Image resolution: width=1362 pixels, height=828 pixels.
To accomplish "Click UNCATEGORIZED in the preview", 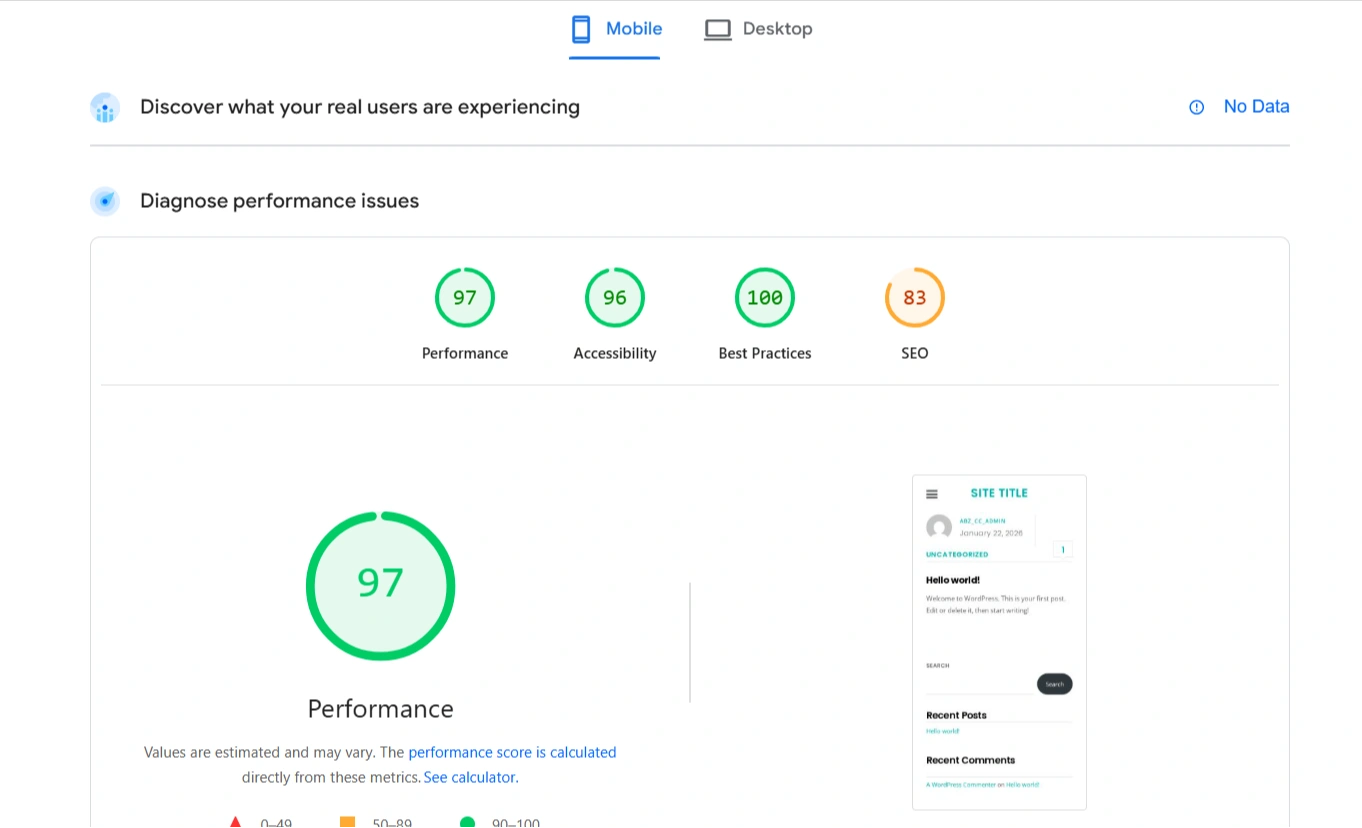I will click(957, 554).
